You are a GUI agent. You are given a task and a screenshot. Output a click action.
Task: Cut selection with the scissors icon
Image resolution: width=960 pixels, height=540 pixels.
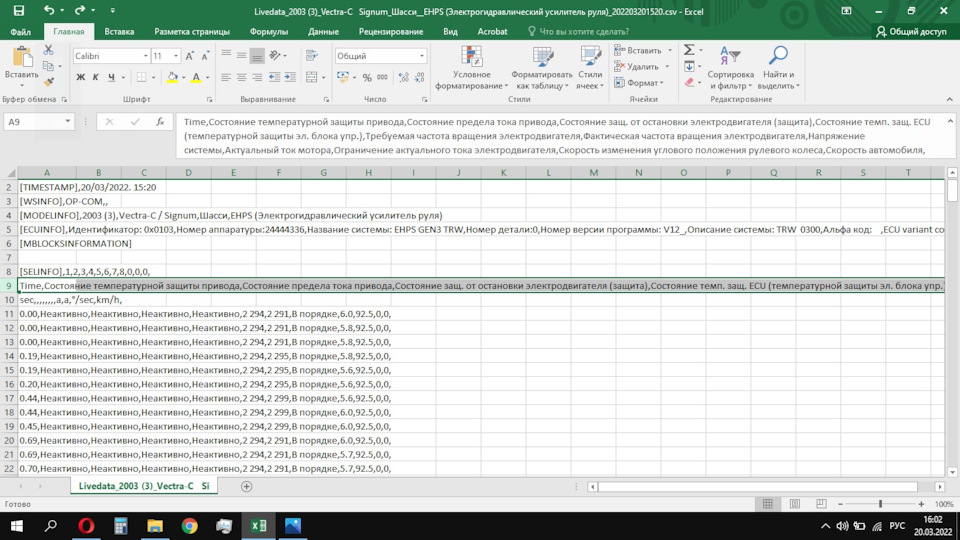point(48,50)
